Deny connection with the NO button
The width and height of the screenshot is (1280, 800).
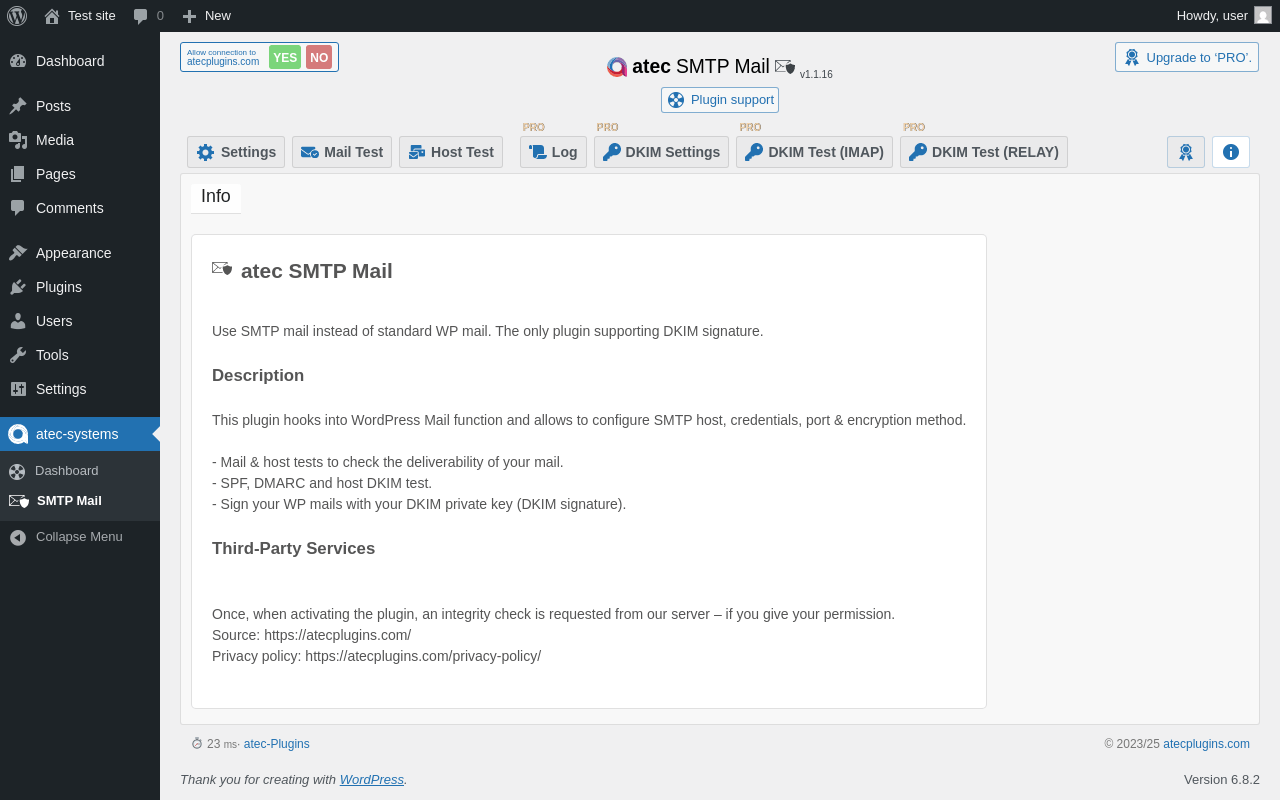319,57
